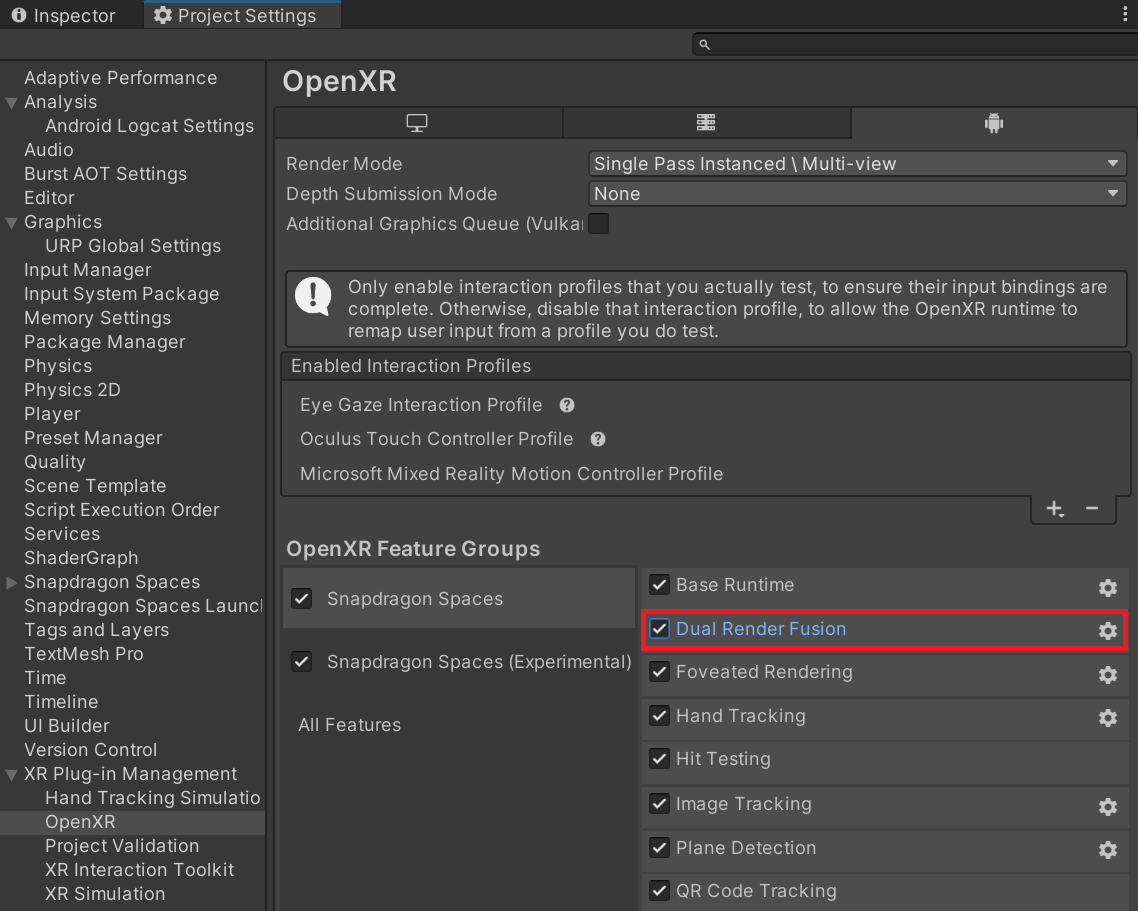Disable the Hand Tracking feature
This screenshot has width=1138, height=911.
[x=659, y=716]
